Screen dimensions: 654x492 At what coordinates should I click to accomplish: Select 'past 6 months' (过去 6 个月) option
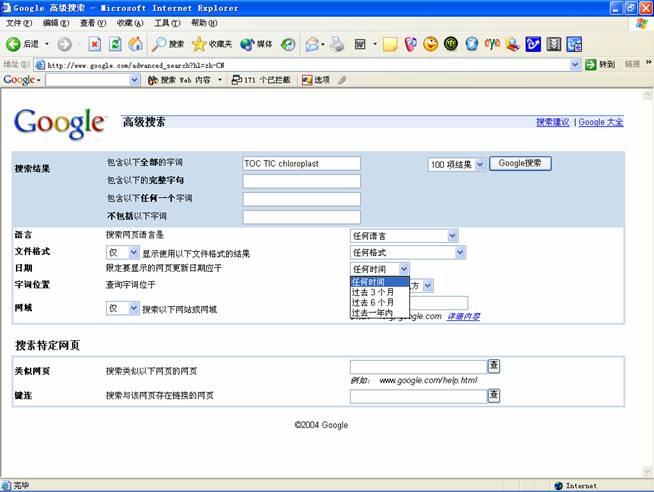[380, 302]
